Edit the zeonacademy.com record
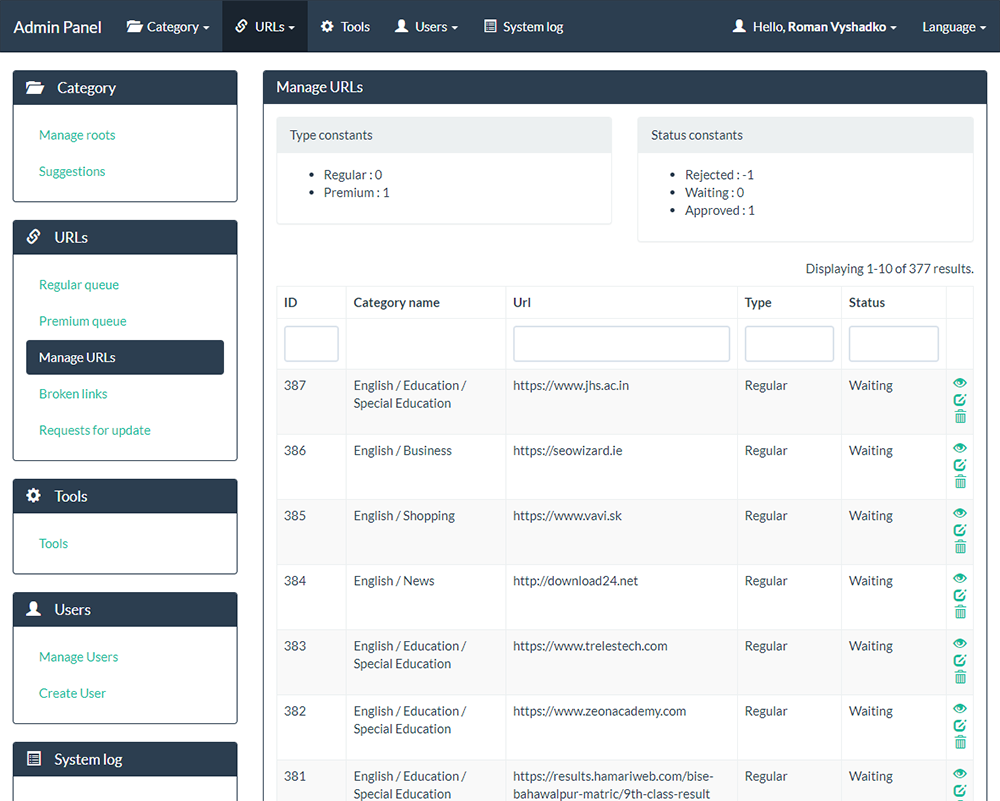The image size is (1000, 801). 960,725
